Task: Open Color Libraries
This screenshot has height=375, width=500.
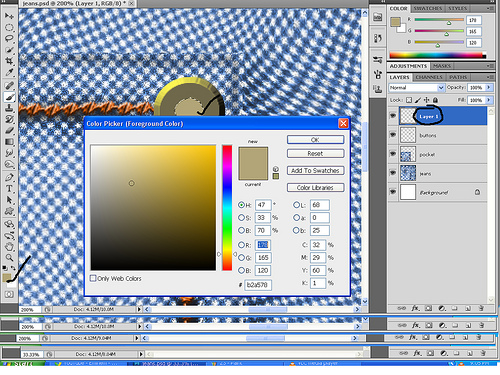Action: [315, 188]
